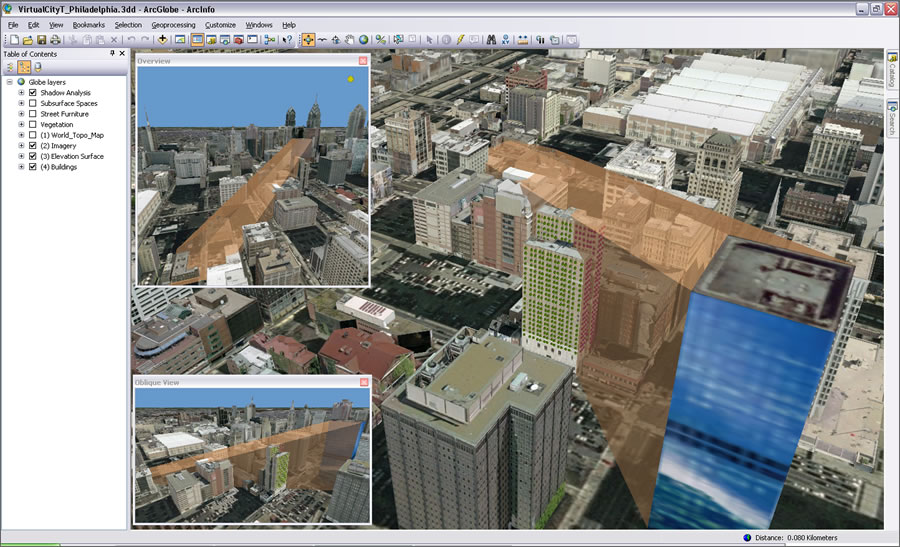Check the (1) World_Topo_Map layer
The height and width of the screenshot is (547, 900).
click(33, 135)
